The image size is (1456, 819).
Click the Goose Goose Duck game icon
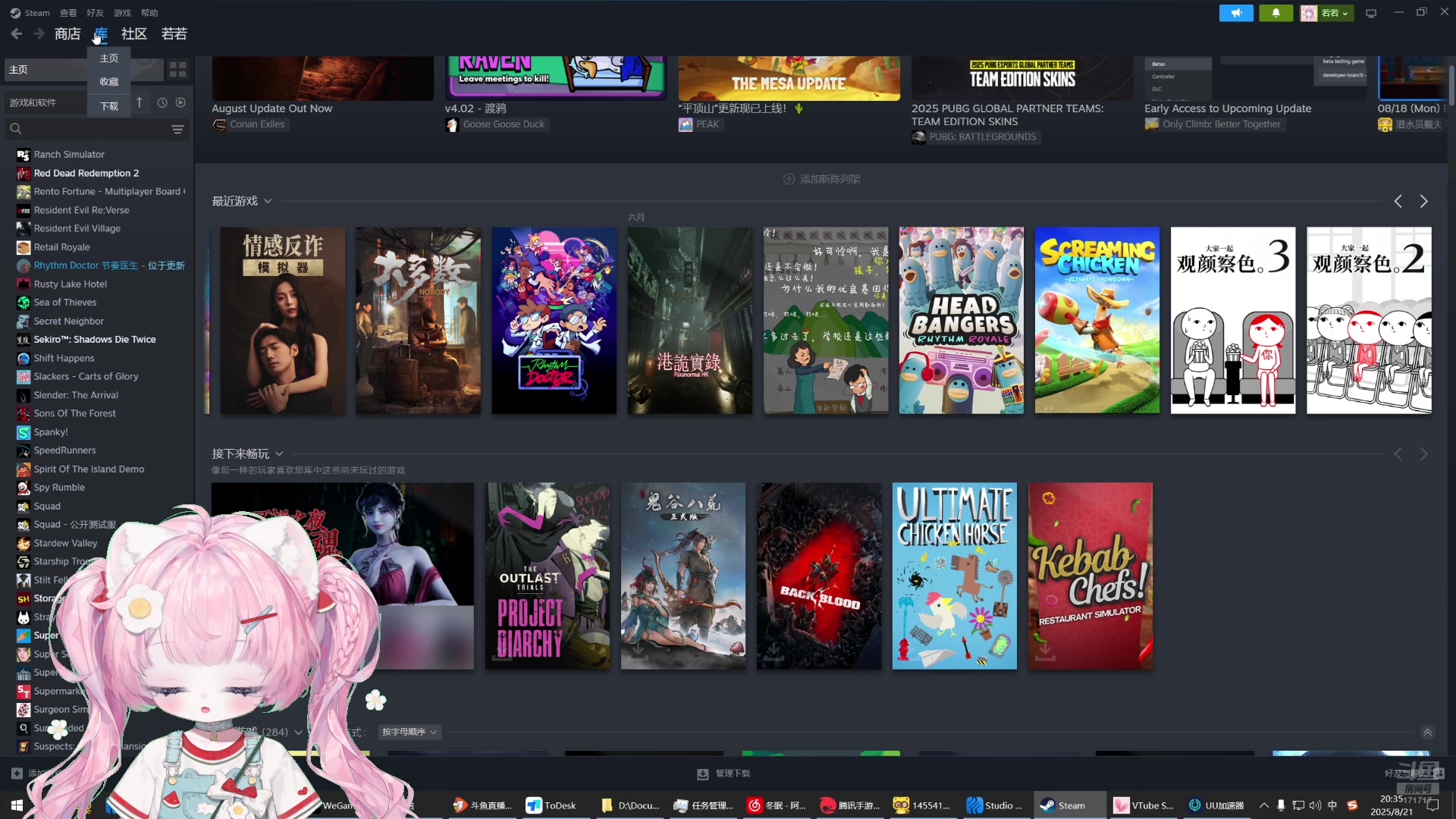pos(452,124)
